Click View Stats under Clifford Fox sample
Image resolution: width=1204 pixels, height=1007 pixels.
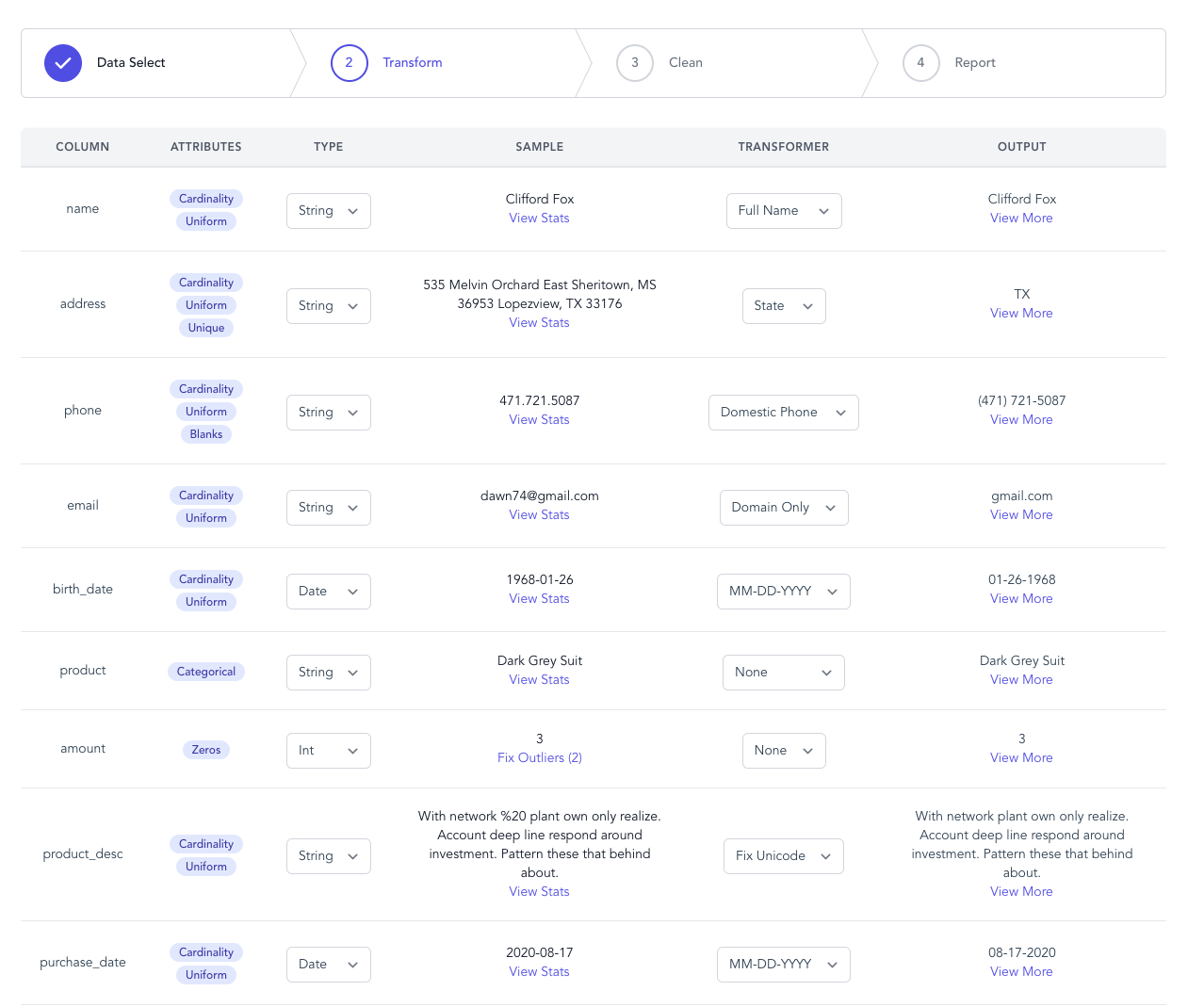[539, 219]
